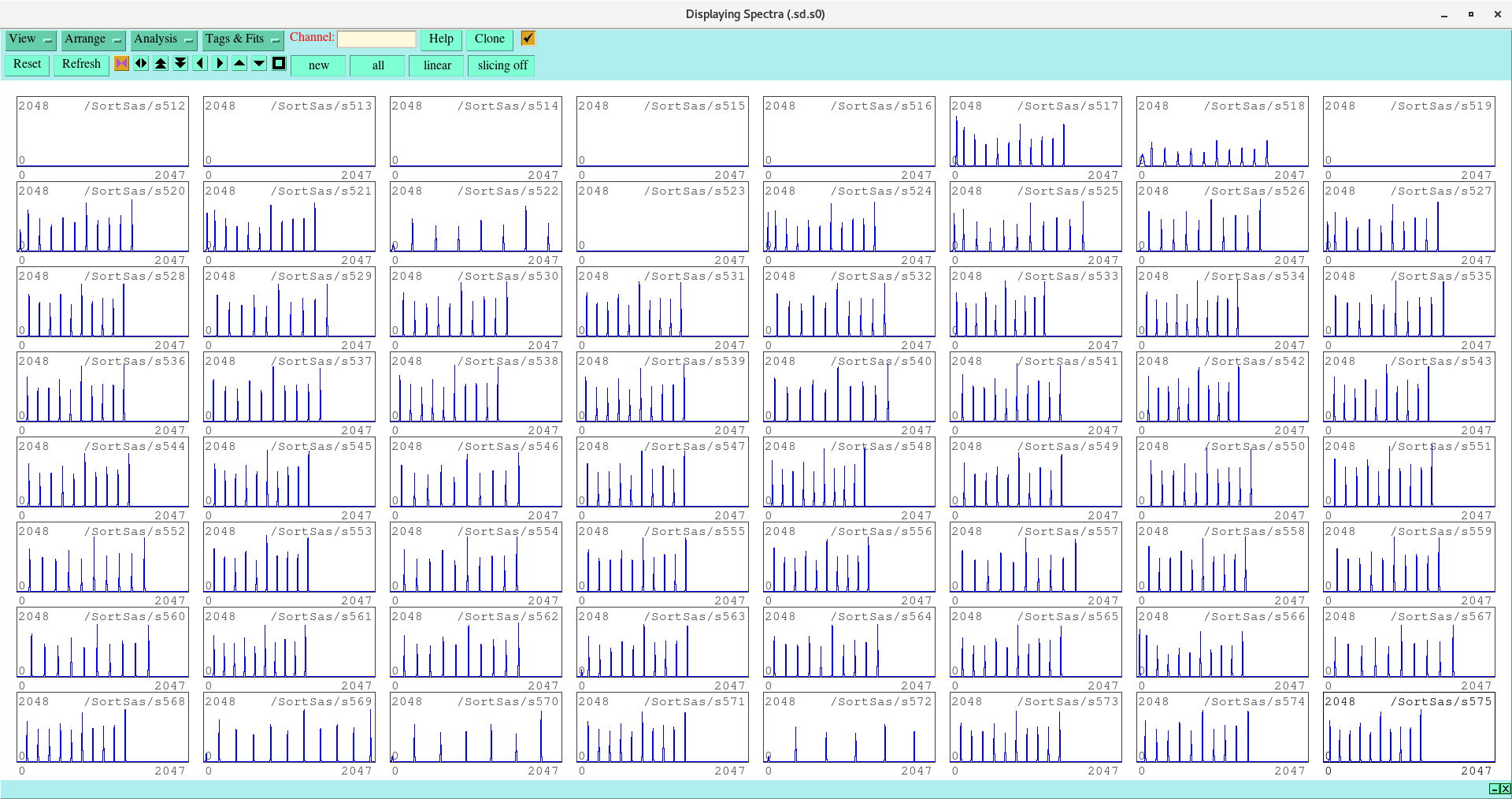Click the Clone button

490,39
